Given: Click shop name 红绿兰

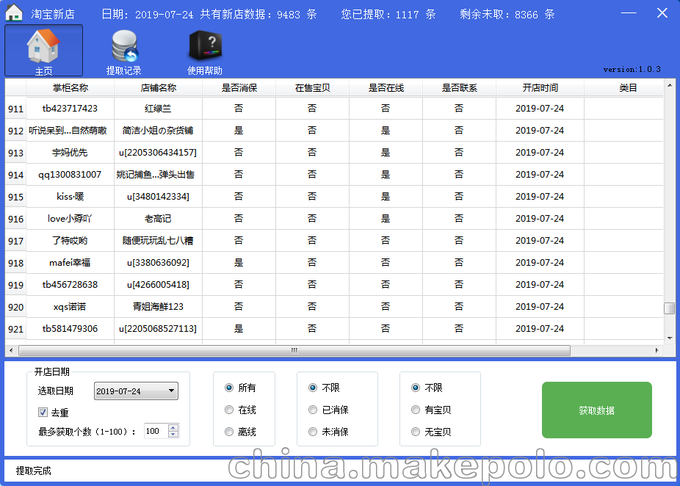Looking at the screenshot, I should [x=158, y=108].
